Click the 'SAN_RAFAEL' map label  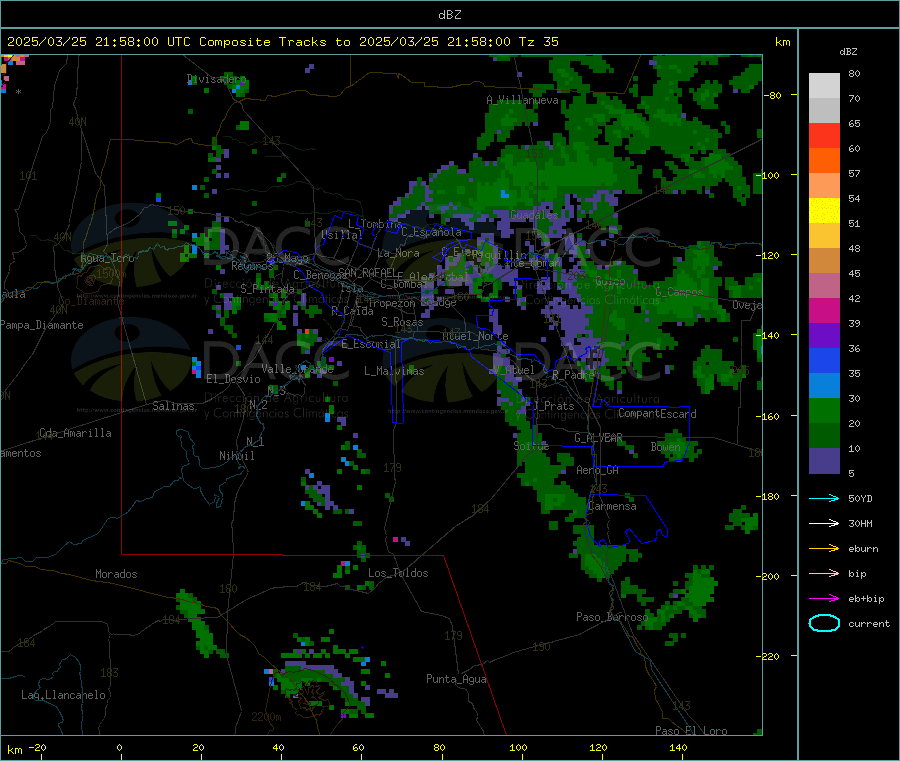pyautogui.click(x=367, y=273)
